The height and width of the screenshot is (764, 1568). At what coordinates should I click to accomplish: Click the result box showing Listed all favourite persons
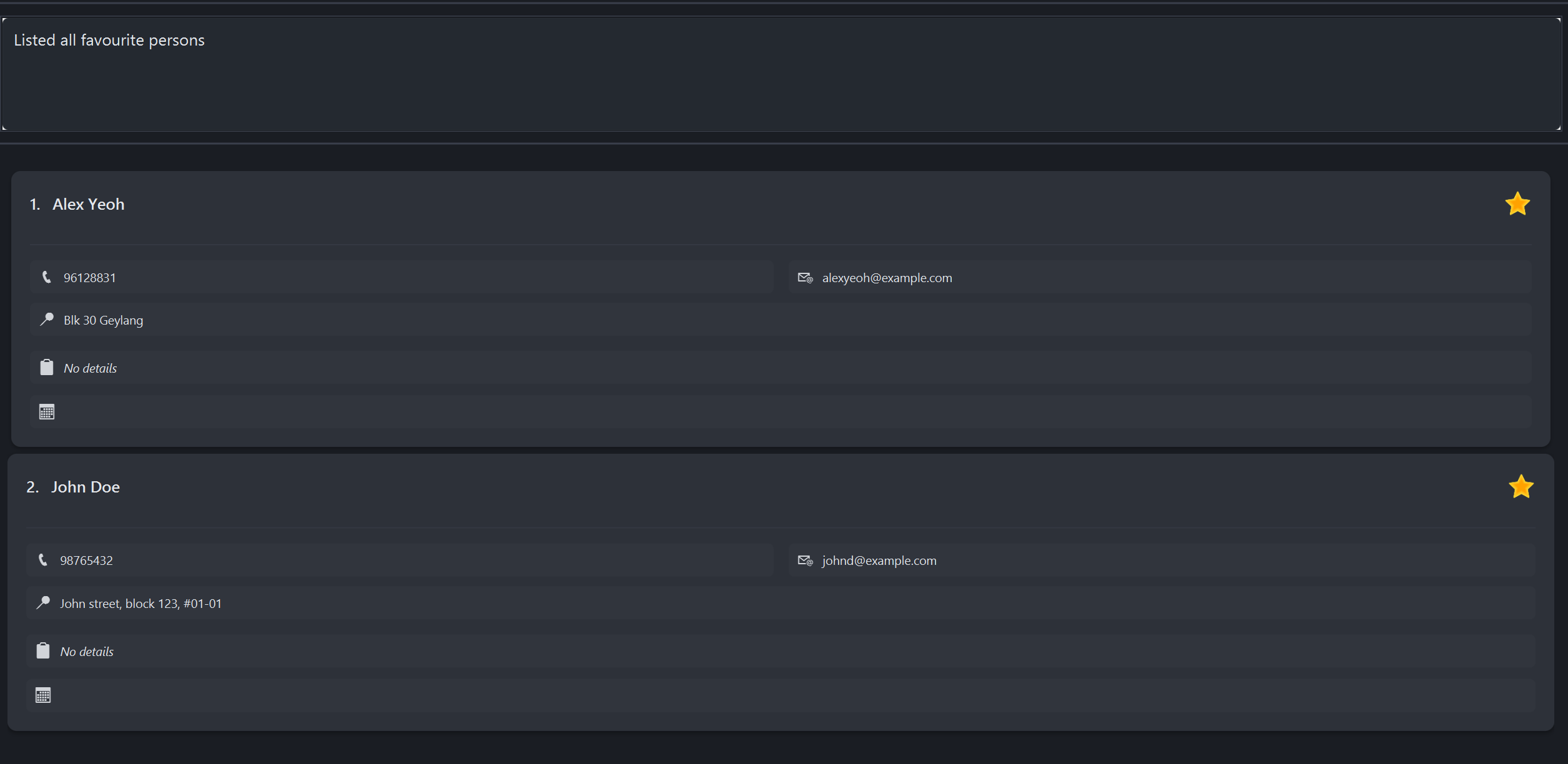point(781,75)
